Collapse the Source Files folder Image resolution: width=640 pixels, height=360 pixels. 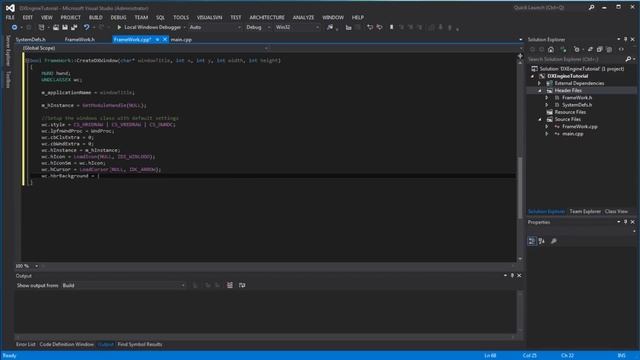(x=540, y=120)
